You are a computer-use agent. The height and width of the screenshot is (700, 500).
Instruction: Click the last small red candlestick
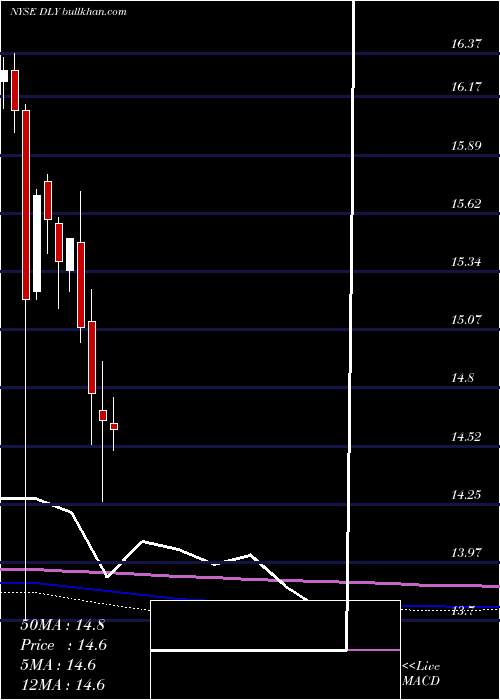tap(114, 427)
